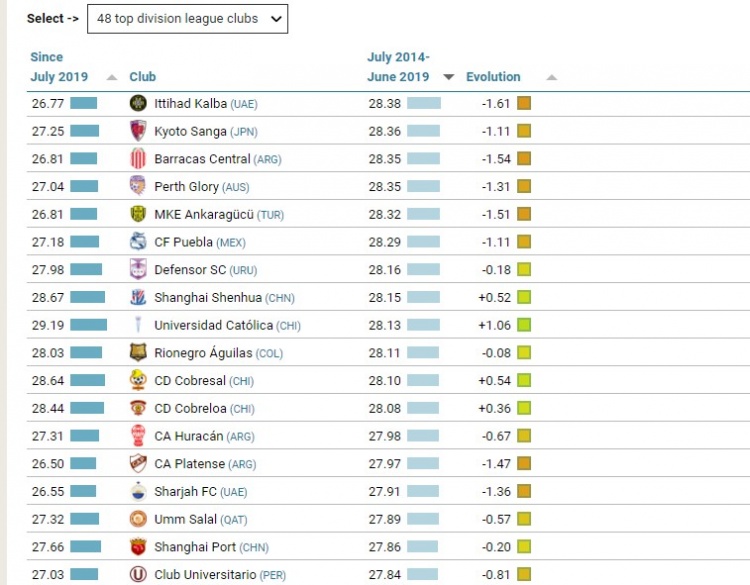Viewport: 750px width, 585px height.
Task: Click Universidad Católica's green evolution swatch
Action: point(524,325)
